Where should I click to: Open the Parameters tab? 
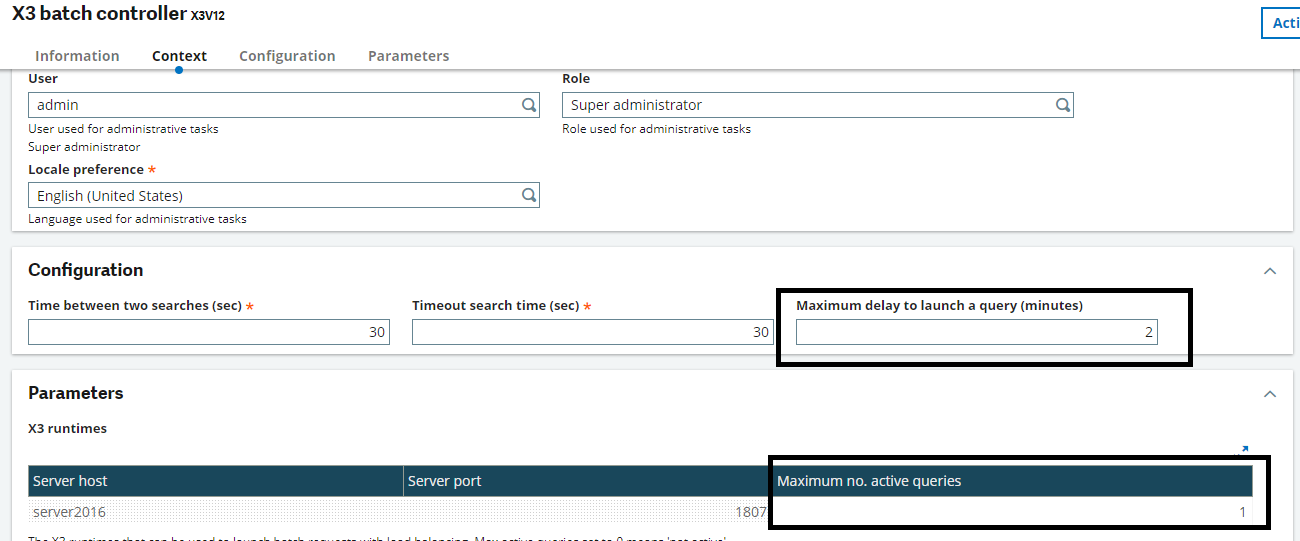point(408,56)
